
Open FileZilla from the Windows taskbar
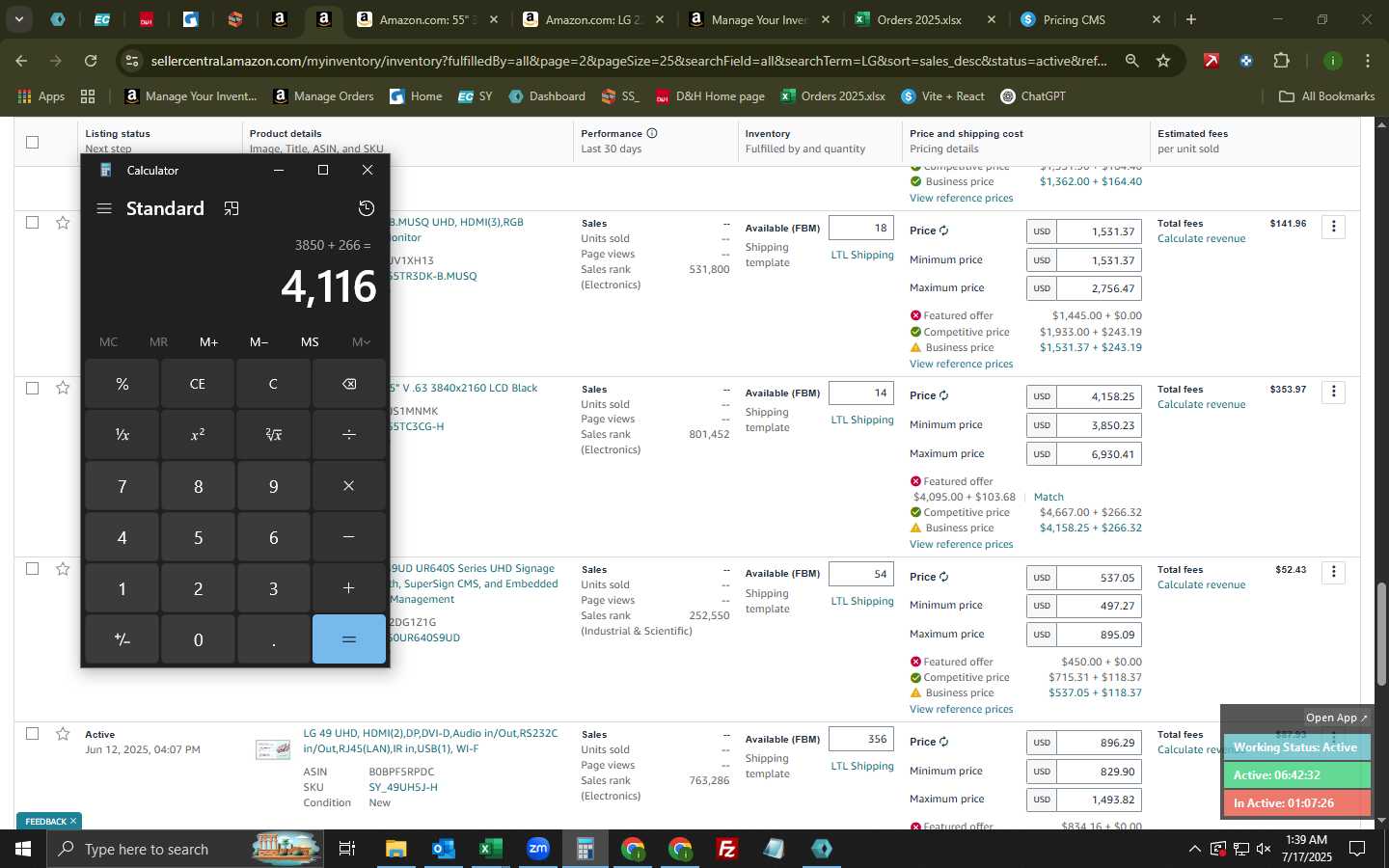[727, 849]
